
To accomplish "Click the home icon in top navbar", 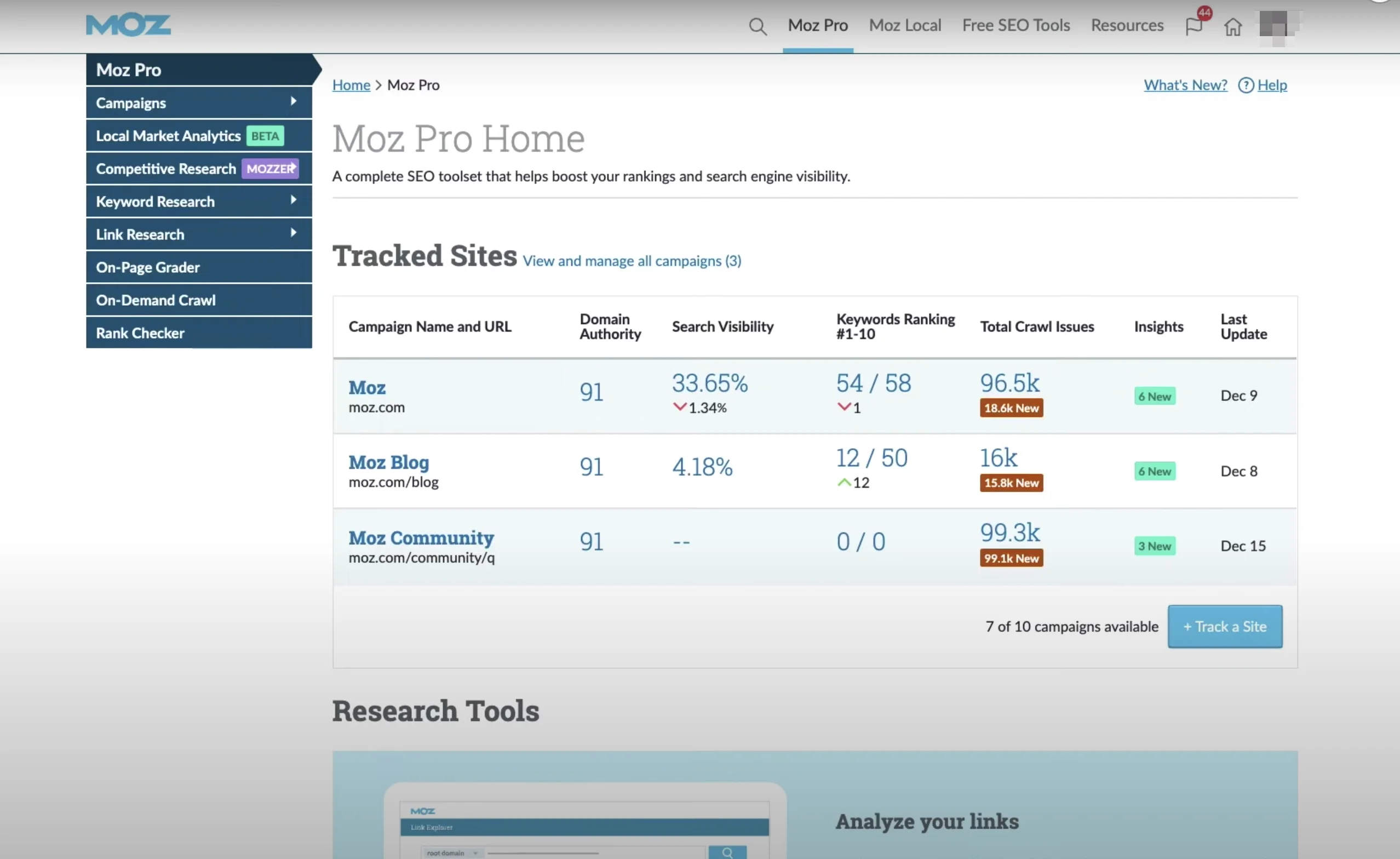I will click(x=1232, y=25).
